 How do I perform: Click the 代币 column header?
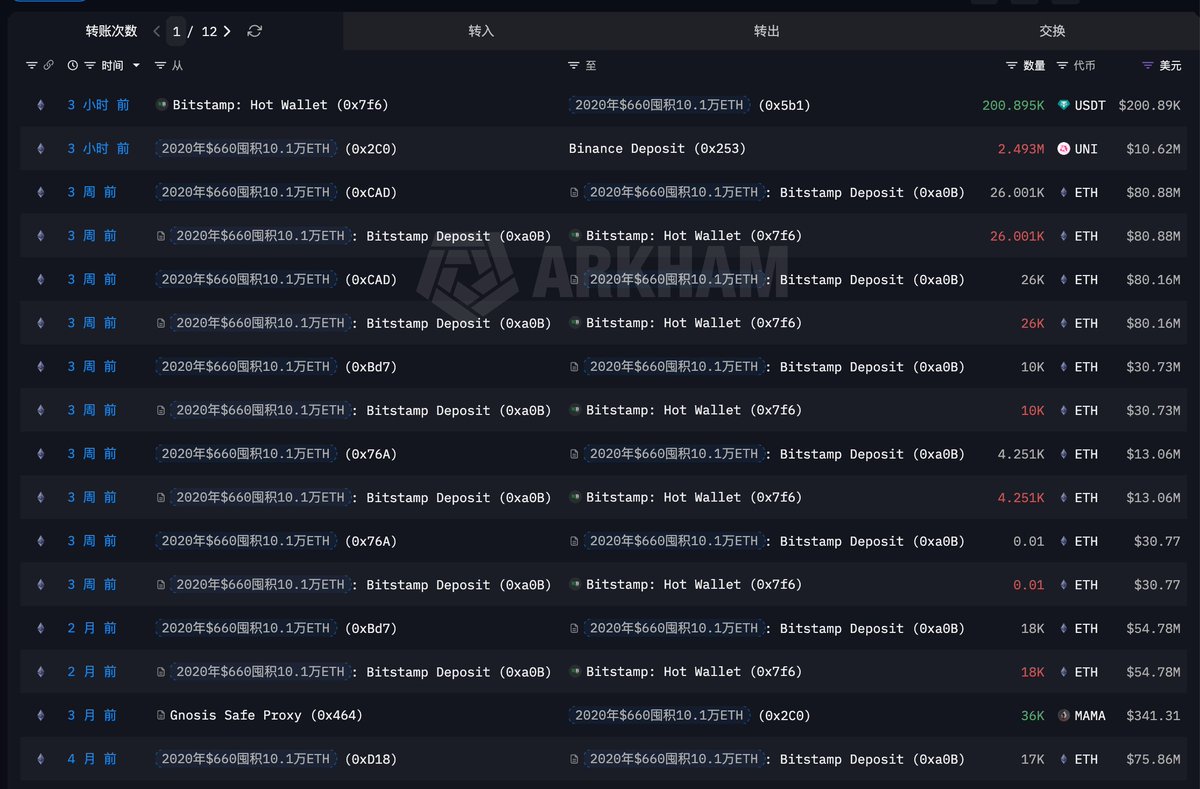1084,65
